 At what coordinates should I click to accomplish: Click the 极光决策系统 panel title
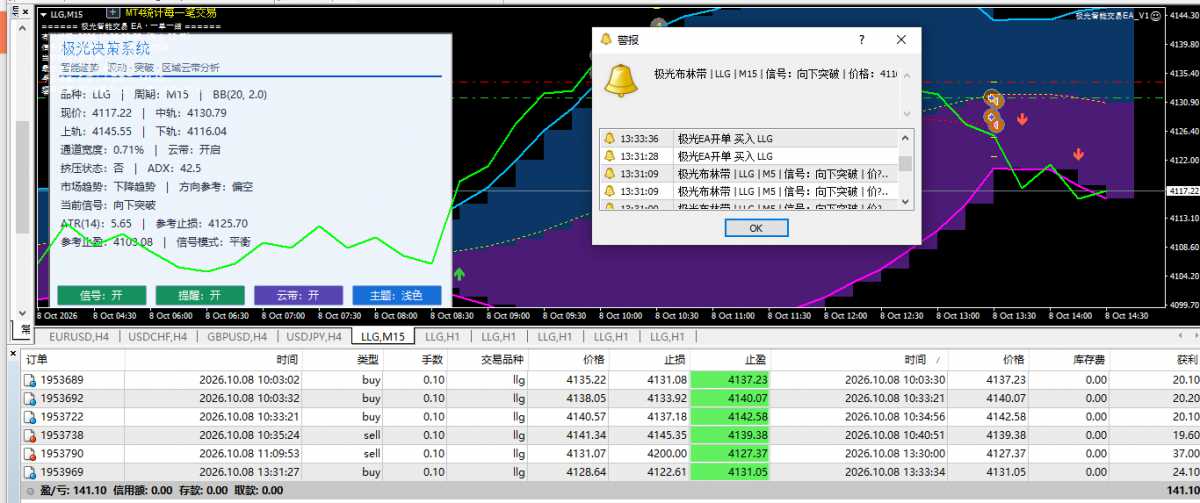point(106,48)
